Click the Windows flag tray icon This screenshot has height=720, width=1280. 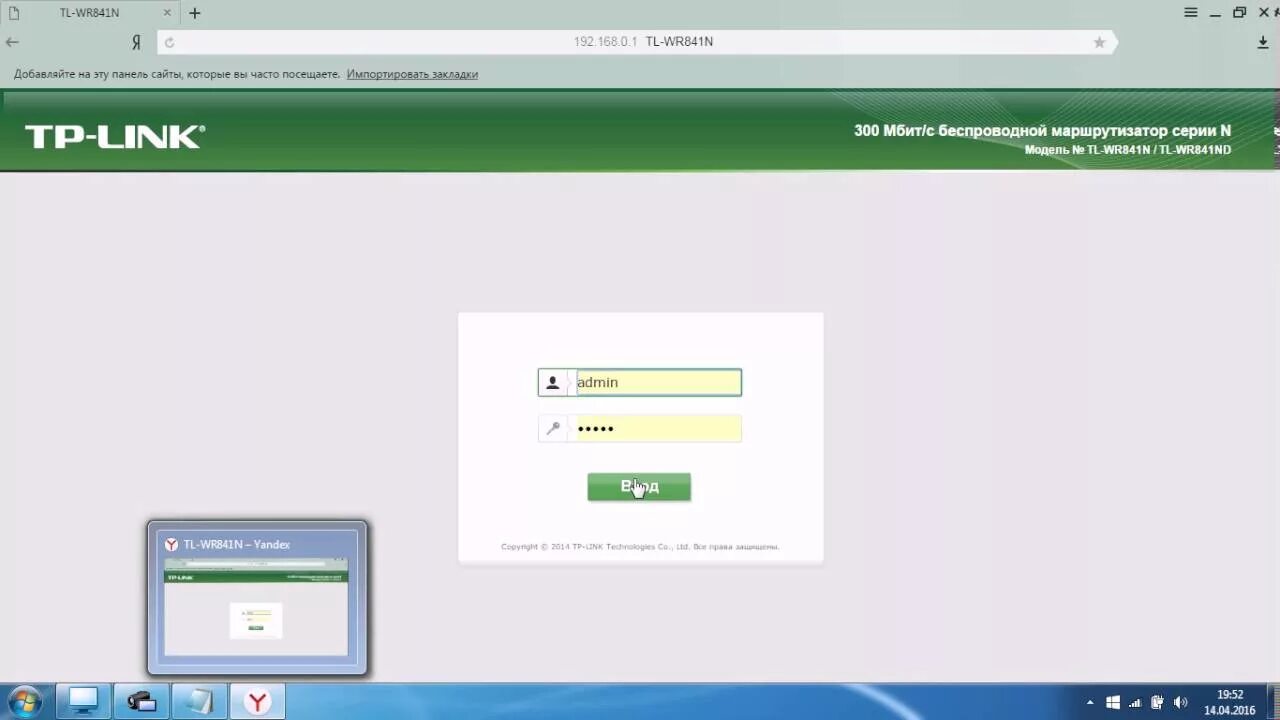pyautogui.click(x=1113, y=702)
